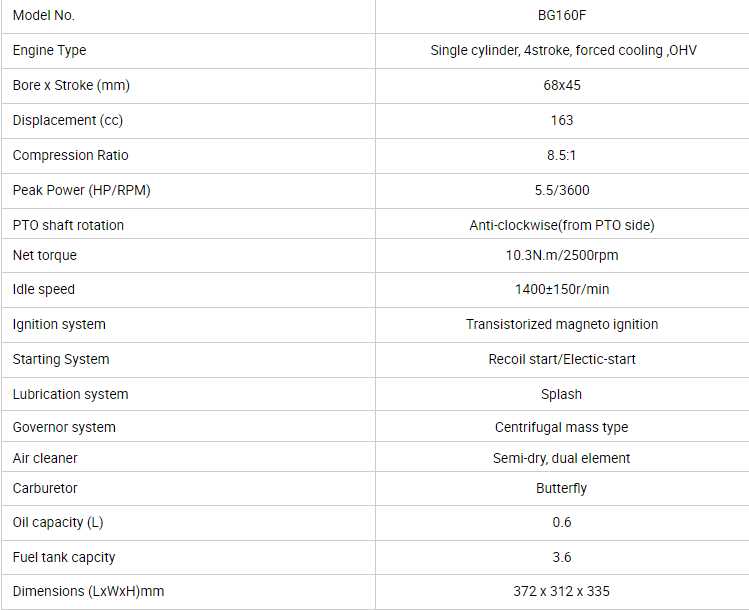Click the Semi-dry, dual element cell
This screenshot has height=610, width=749.
point(561,458)
